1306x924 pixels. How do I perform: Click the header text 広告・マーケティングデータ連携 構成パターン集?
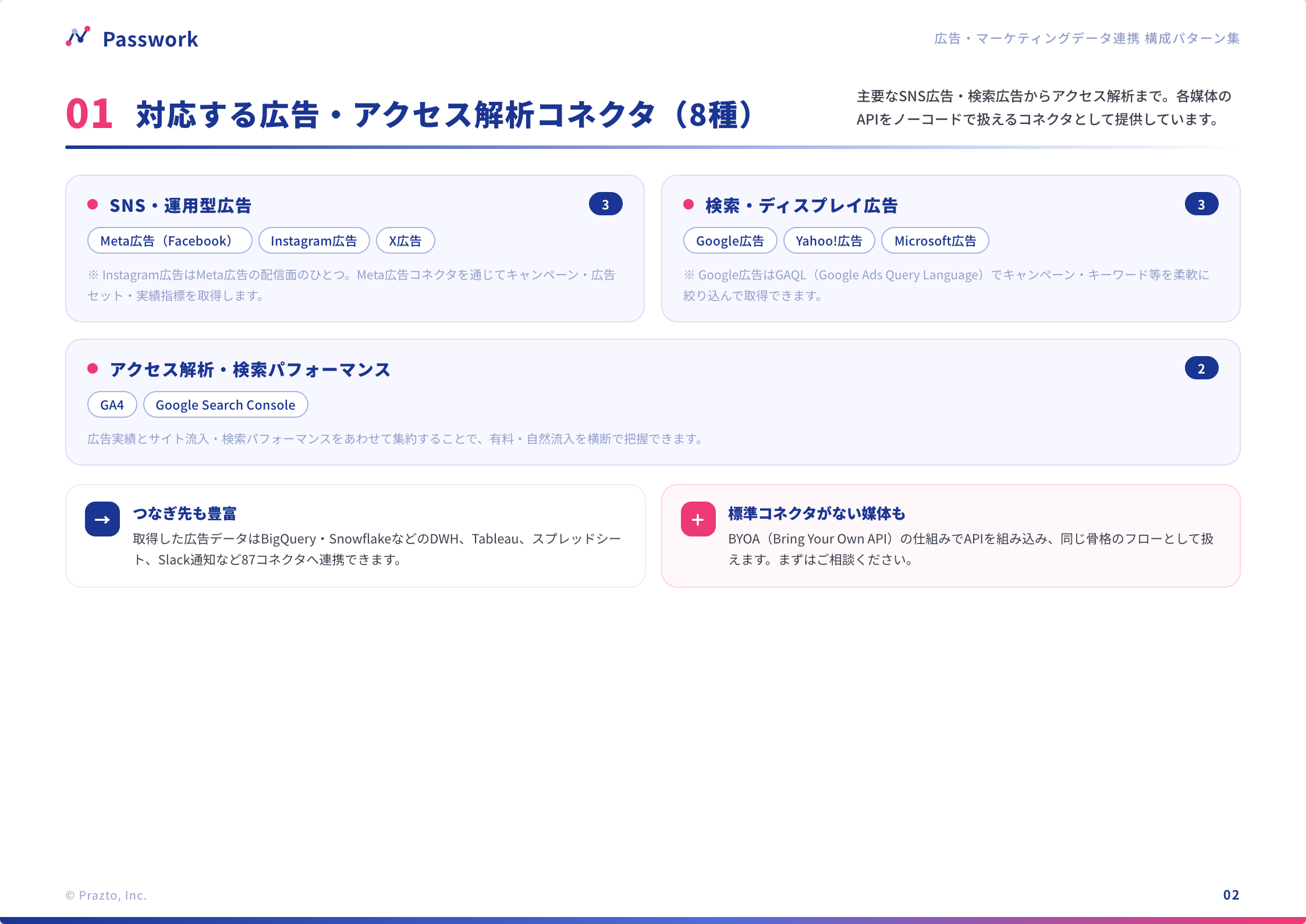click(1087, 38)
